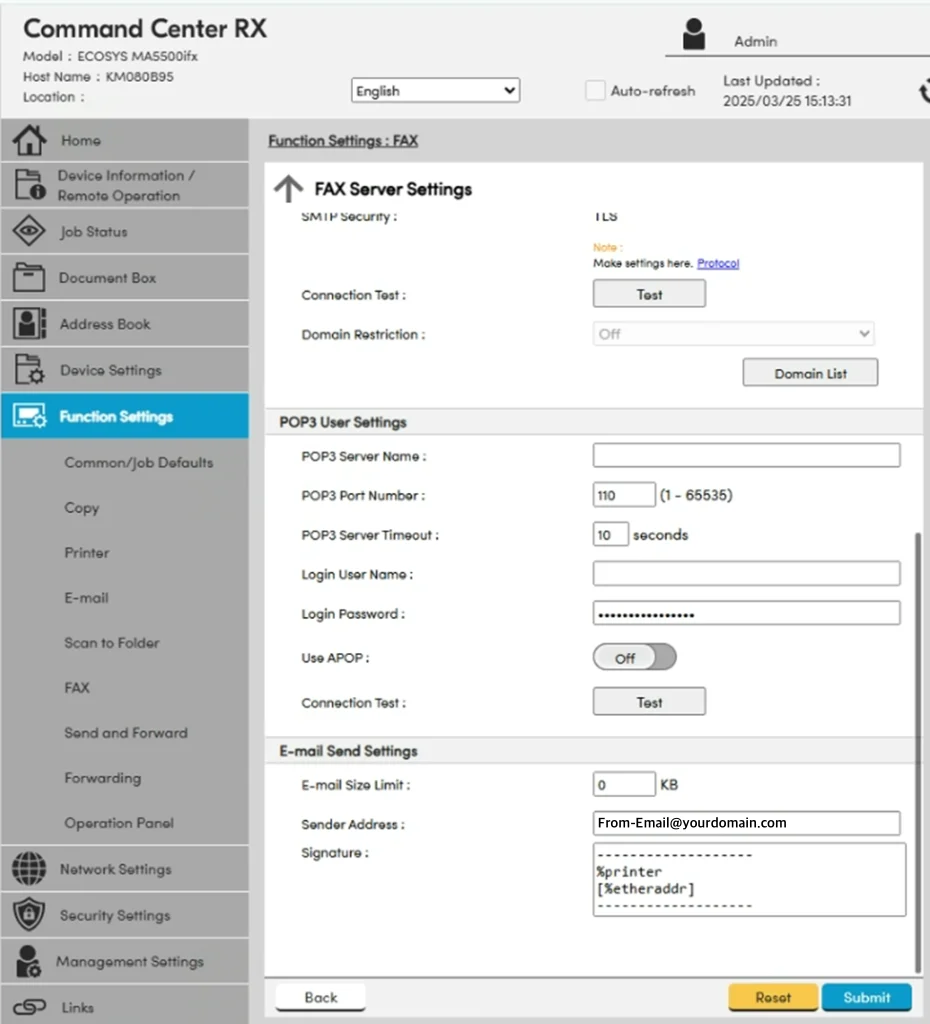The height and width of the screenshot is (1024, 930).
Task: Click the Security Settings shield icon
Action: click(x=29, y=915)
